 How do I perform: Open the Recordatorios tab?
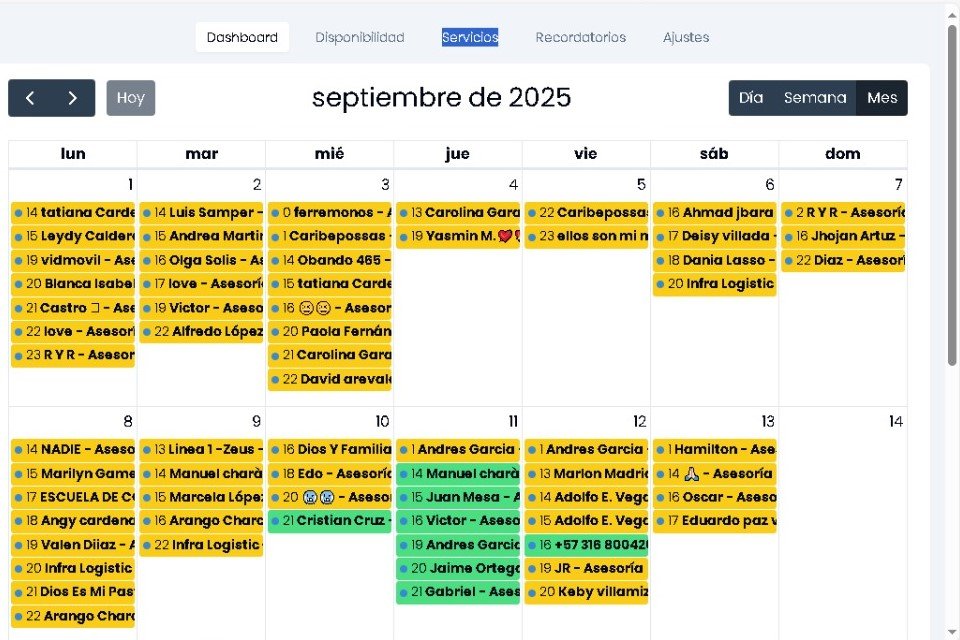(581, 37)
